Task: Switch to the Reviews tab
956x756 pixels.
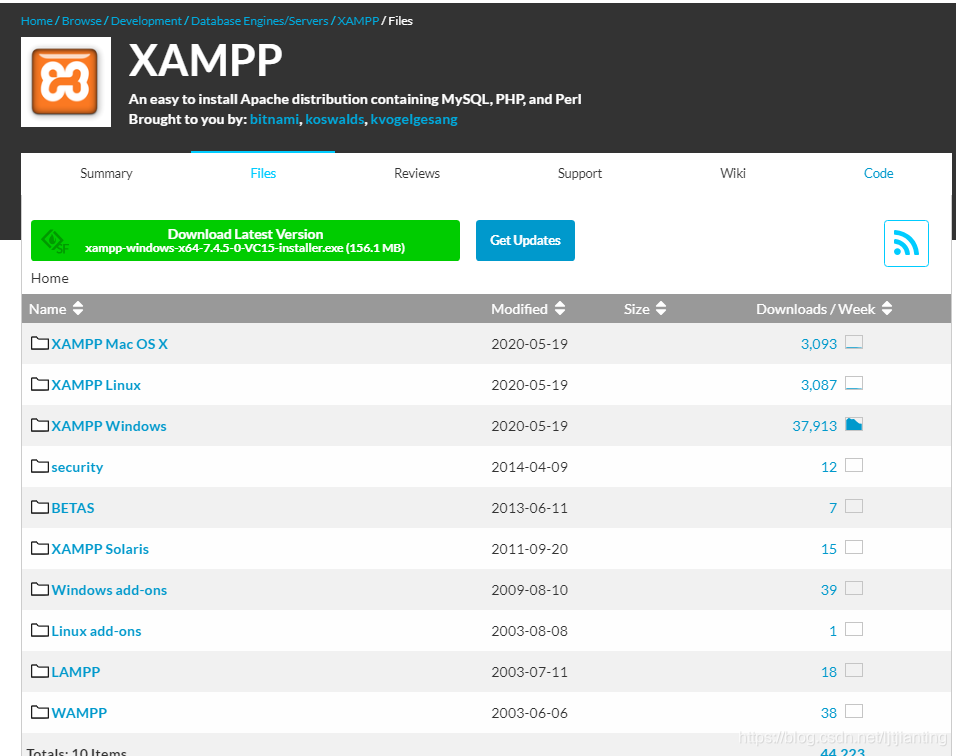Action: 416,173
